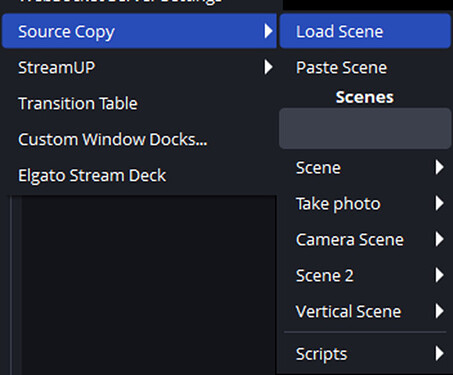Screen dimensions: 453x375
Task: Expand the StreamUP submenu arrow
Action: point(268,67)
